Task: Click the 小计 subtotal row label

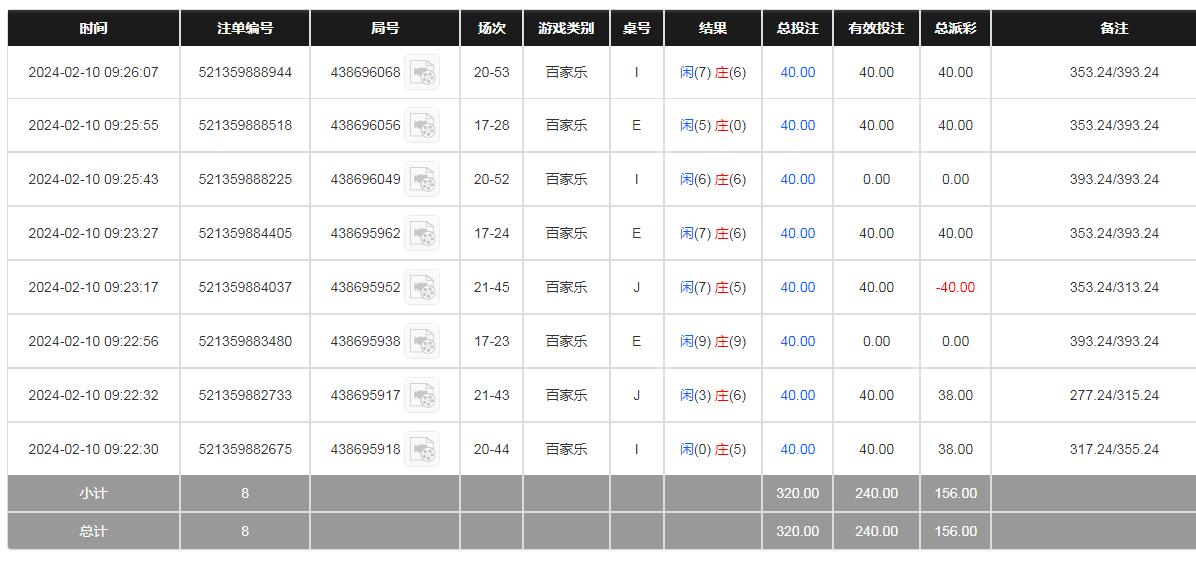Action: pos(93,494)
